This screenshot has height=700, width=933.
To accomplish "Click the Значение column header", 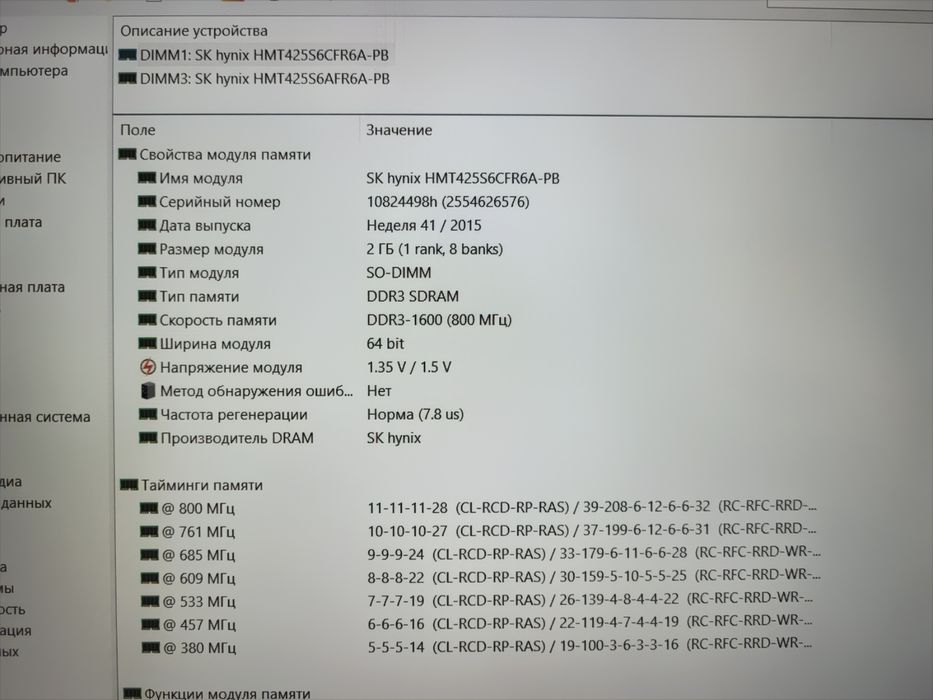I will [x=399, y=130].
